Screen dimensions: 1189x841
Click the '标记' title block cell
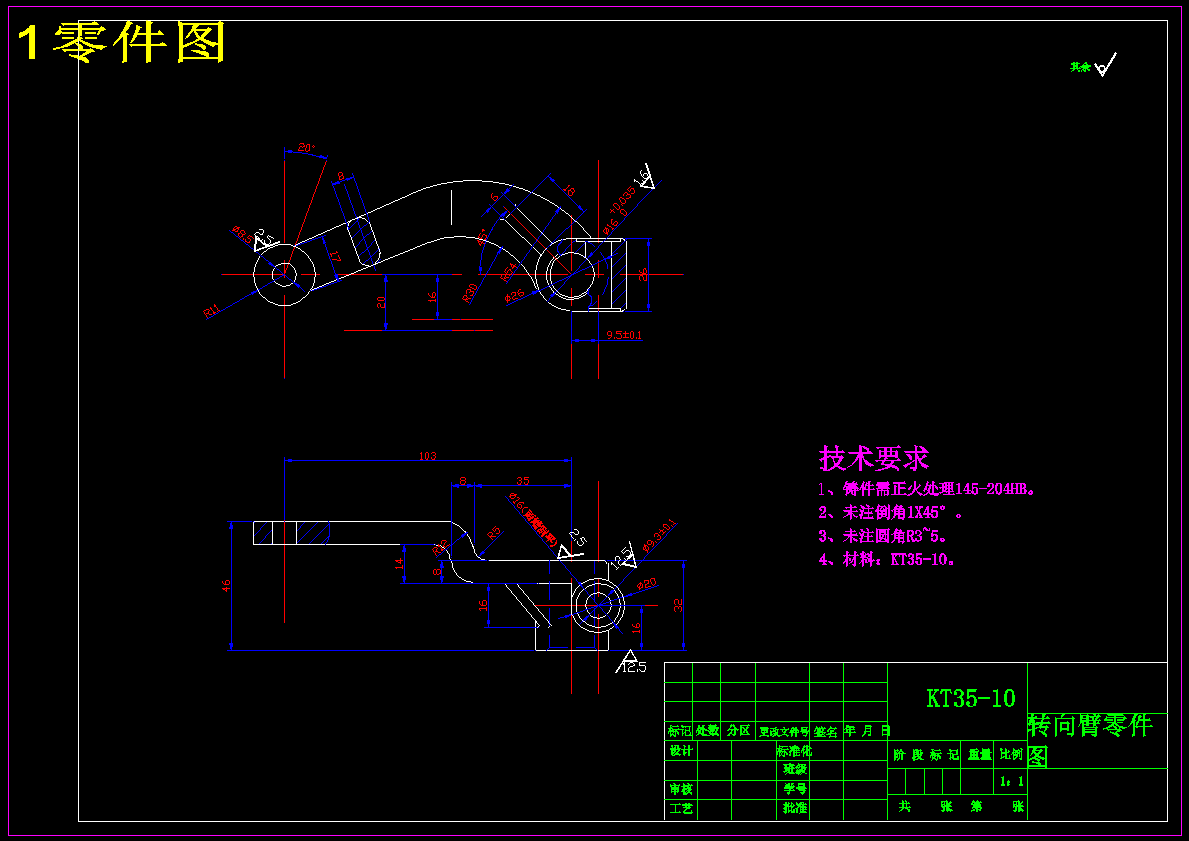tap(679, 731)
